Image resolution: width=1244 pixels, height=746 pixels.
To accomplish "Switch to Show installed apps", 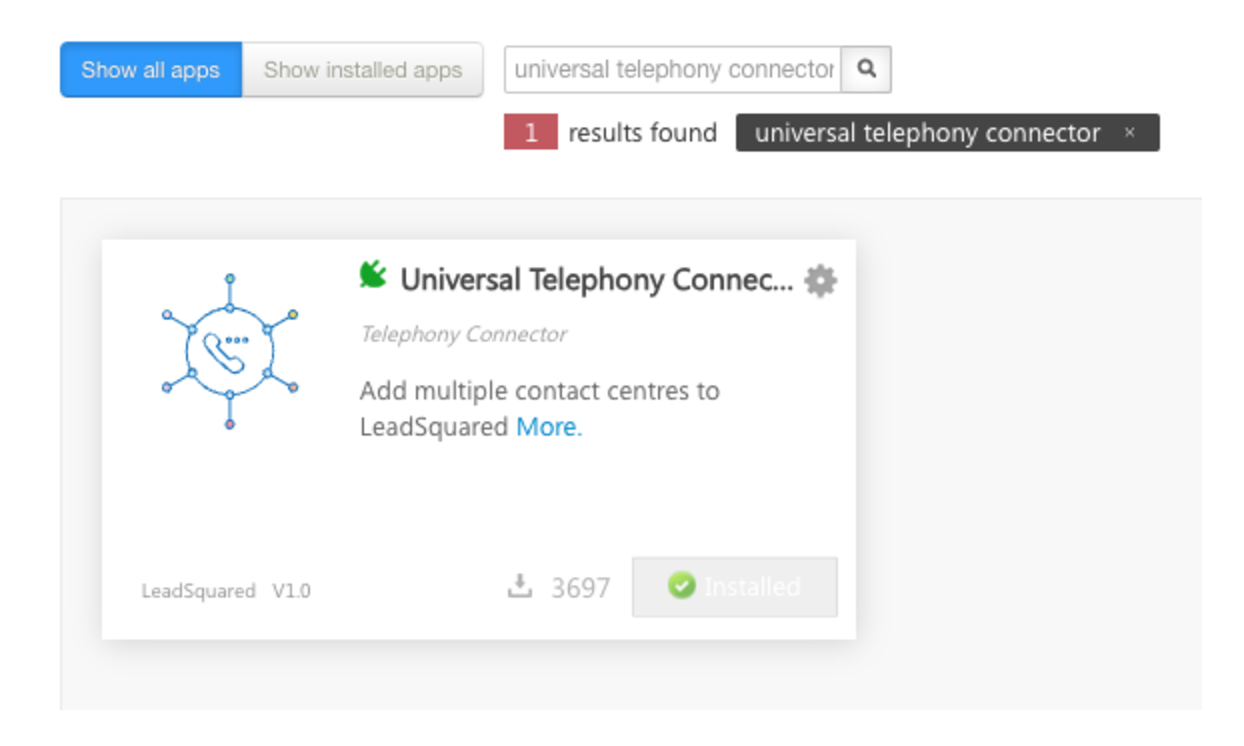I will point(363,70).
